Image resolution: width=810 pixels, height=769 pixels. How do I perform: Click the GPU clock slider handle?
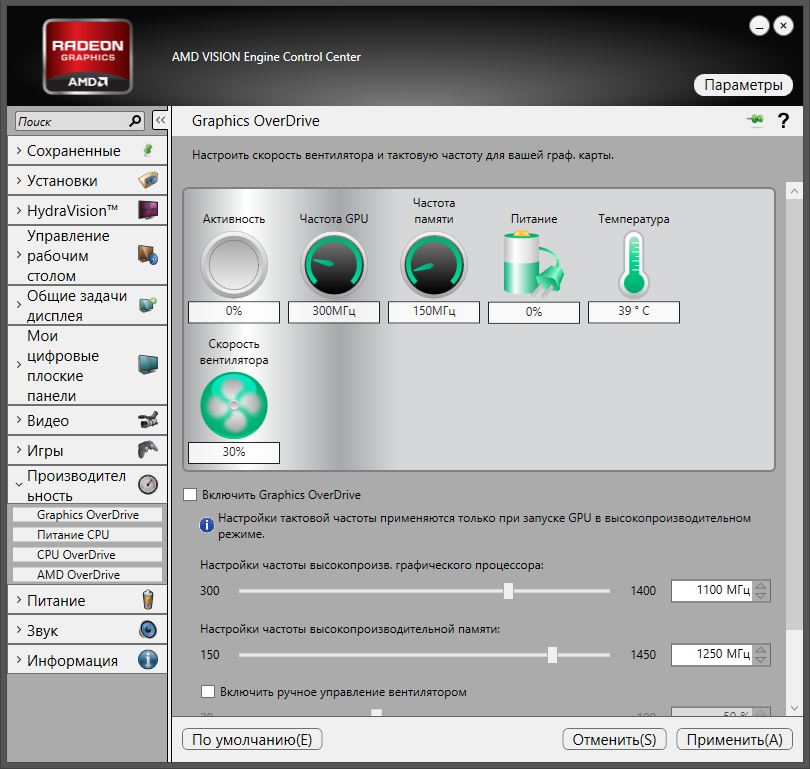coord(508,591)
